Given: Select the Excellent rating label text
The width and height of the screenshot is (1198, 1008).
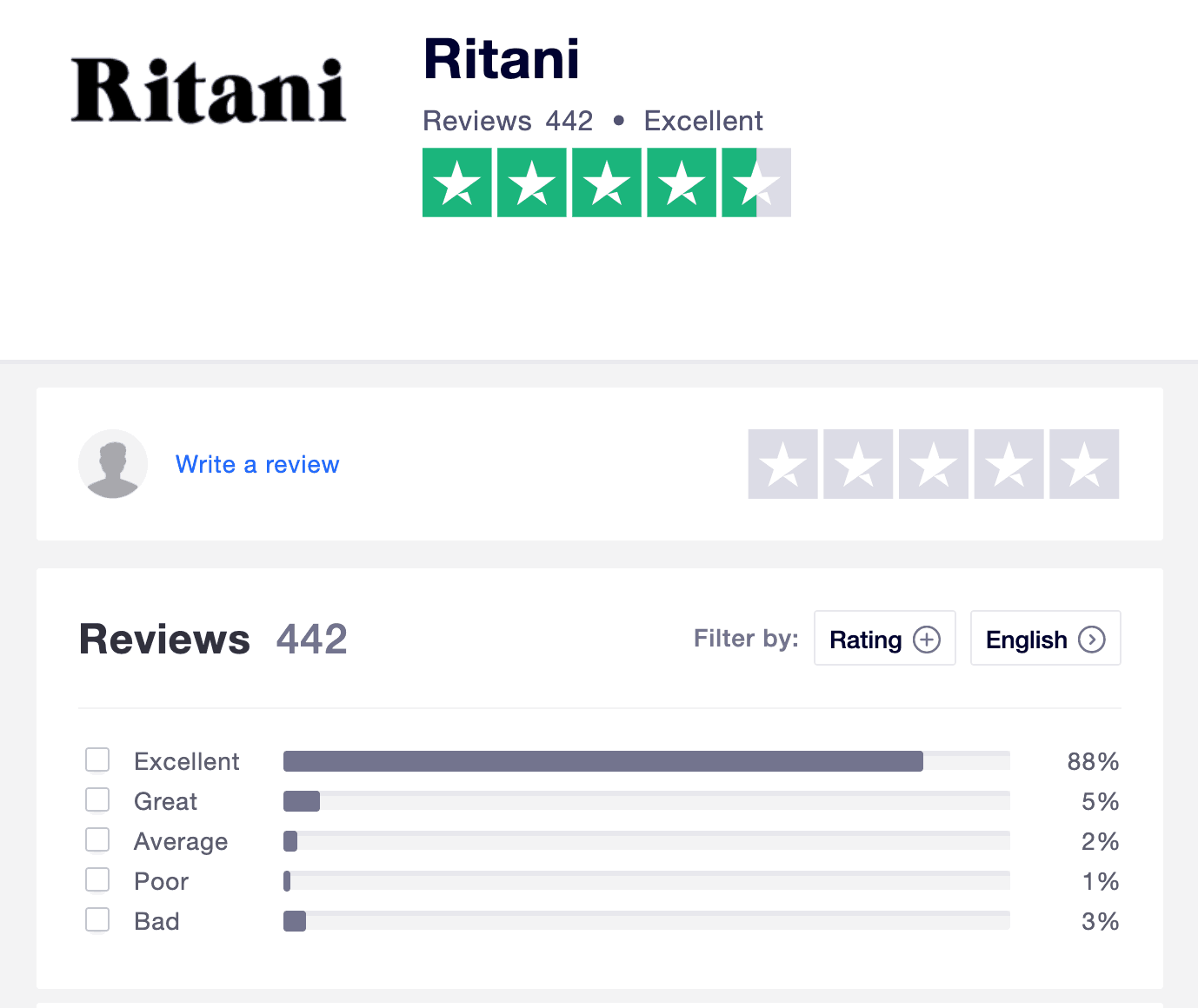Looking at the screenshot, I should click(186, 761).
